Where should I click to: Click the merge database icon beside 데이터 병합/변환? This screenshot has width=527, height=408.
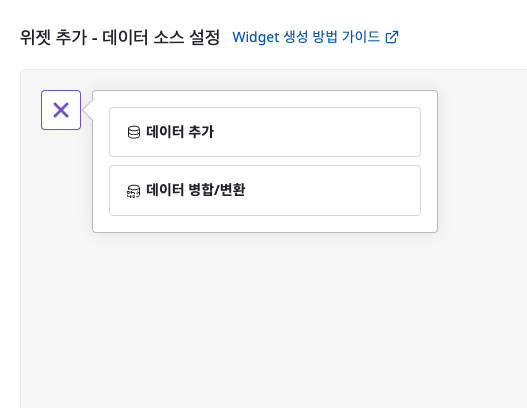click(x=133, y=191)
